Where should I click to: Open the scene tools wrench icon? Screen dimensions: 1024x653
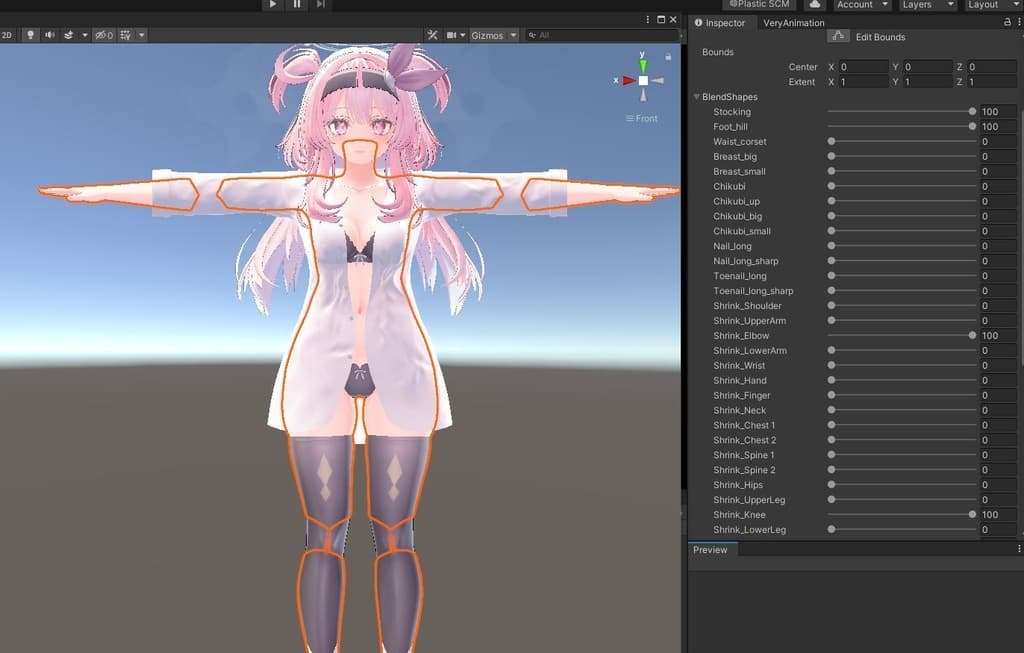[x=432, y=35]
